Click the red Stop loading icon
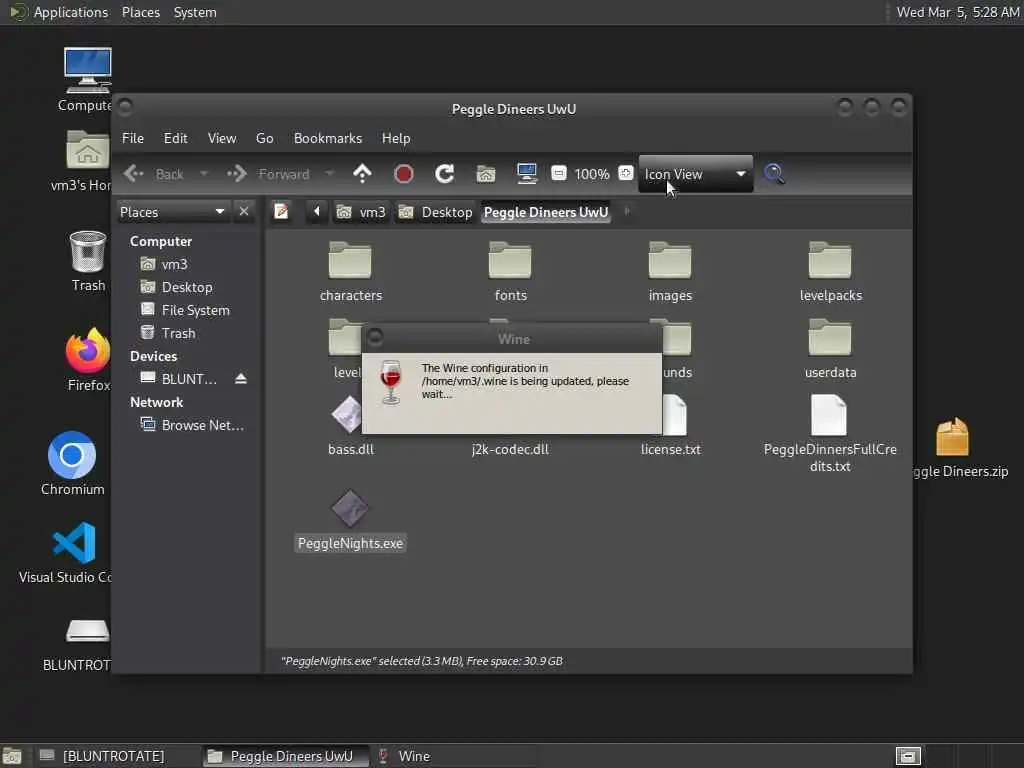 tap(404, 174)
